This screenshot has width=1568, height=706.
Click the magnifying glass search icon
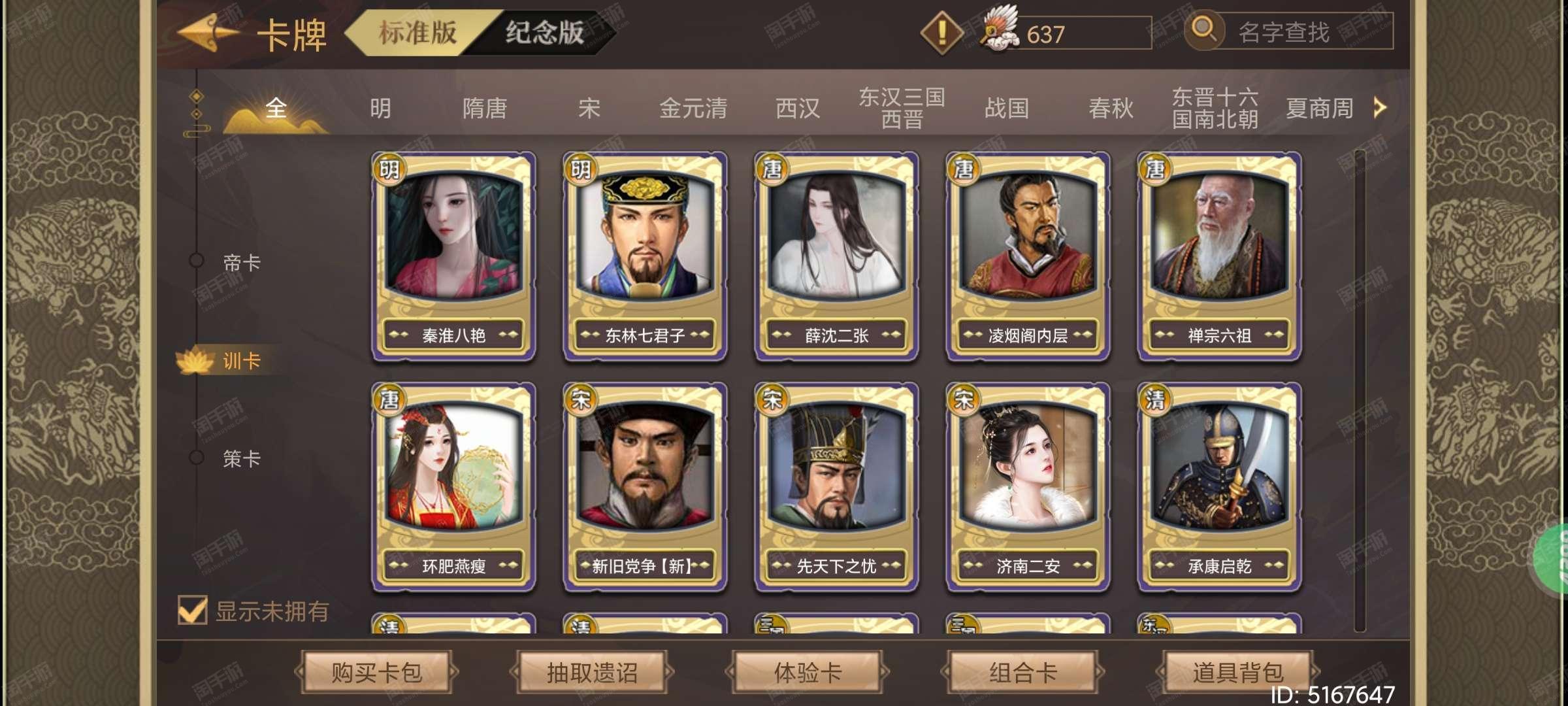point(1203,29)
